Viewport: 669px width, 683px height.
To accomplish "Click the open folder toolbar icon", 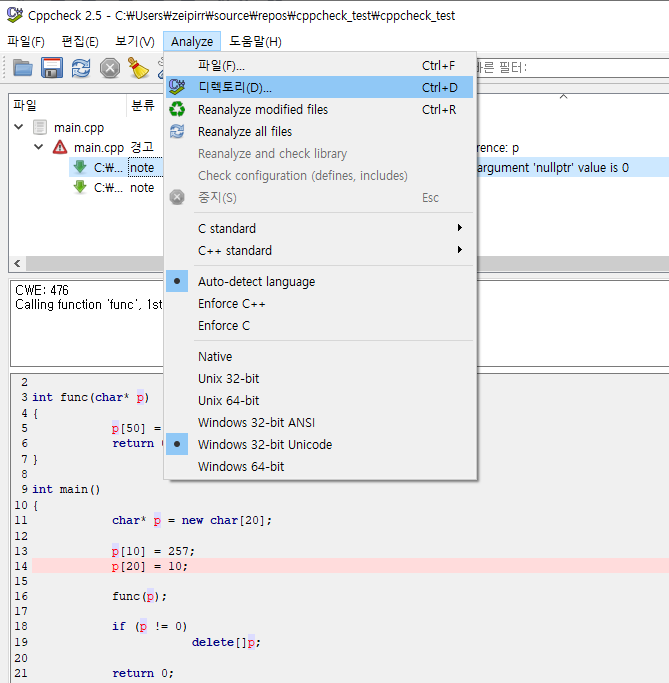I will click(23, 68).
